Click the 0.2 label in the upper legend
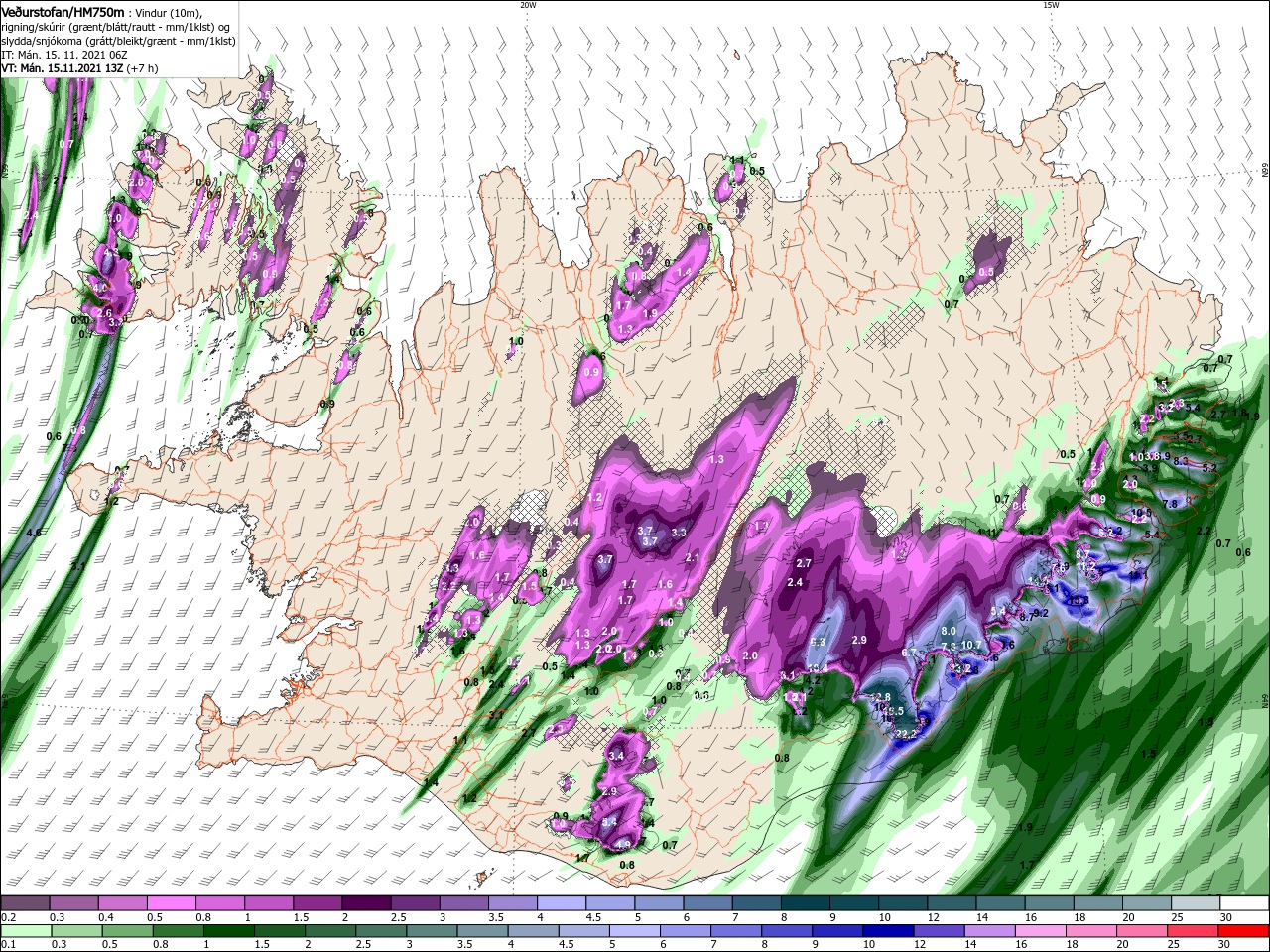Image resolution: width=1270 pixels, height=952 pixels. [9, 917]
